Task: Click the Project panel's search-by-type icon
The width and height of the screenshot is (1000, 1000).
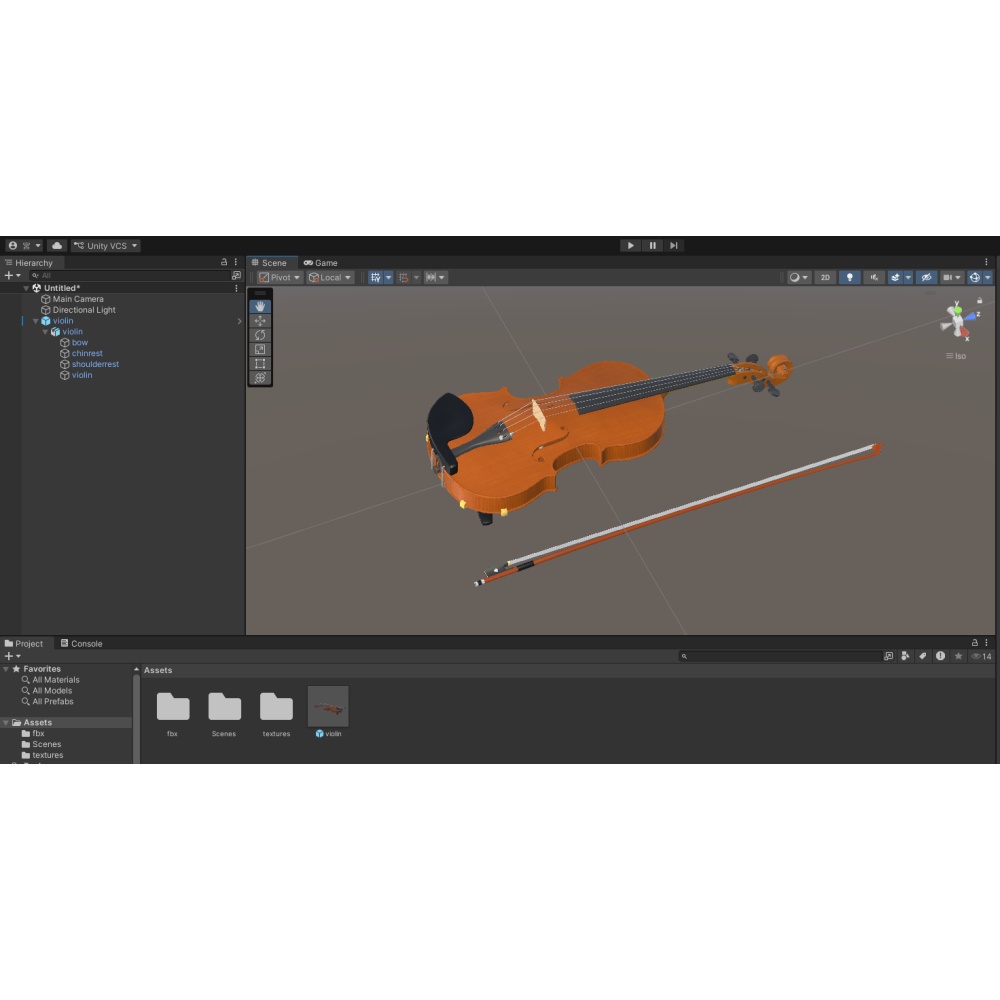Action: click(905, 656)
